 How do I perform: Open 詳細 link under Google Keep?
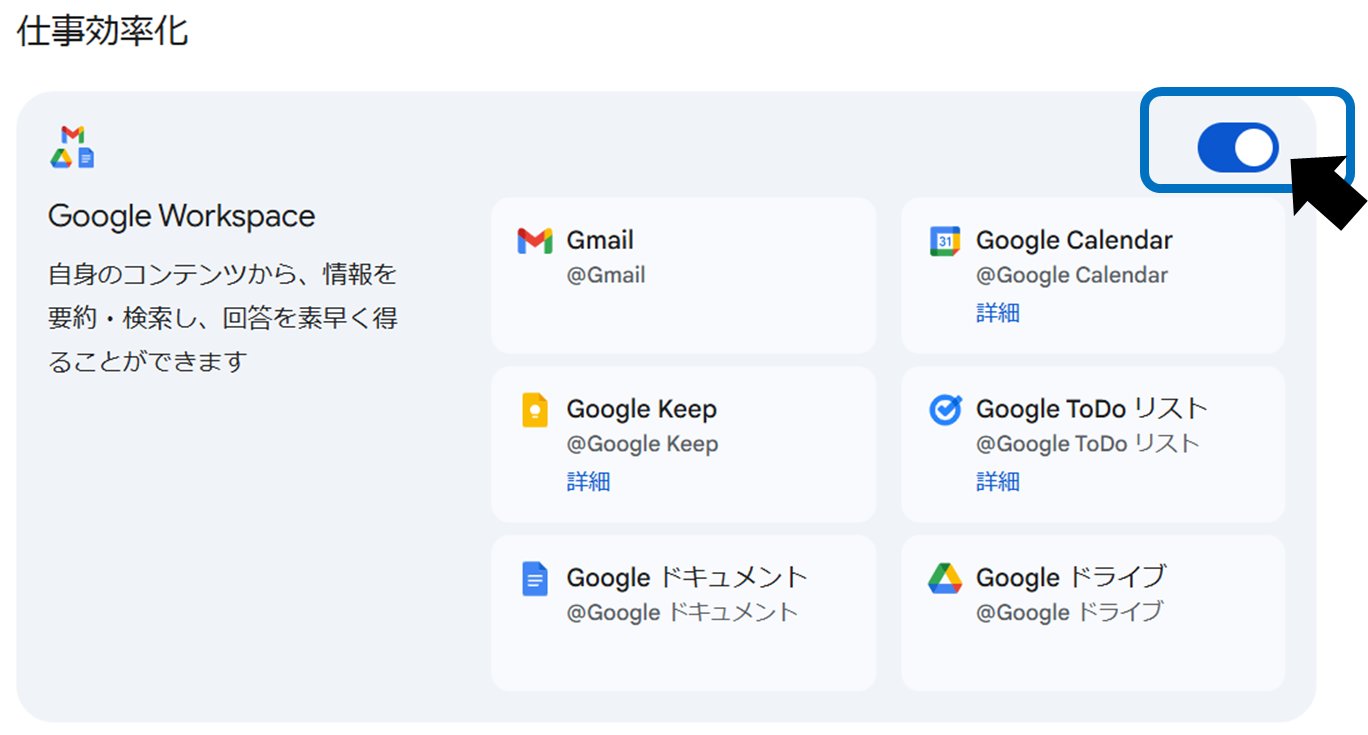[x=588, y=482]
